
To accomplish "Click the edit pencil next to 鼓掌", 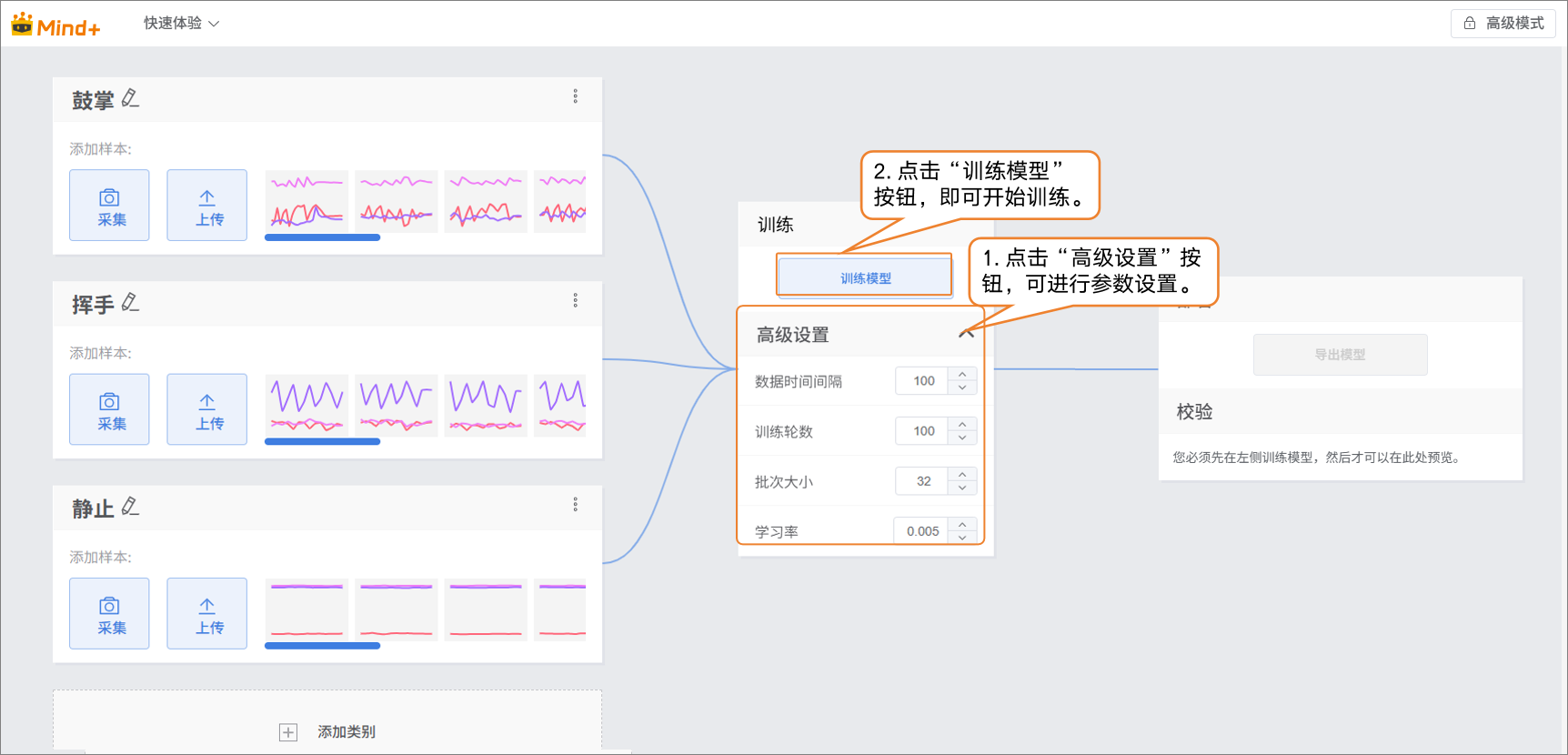I will tap(130, 98).
